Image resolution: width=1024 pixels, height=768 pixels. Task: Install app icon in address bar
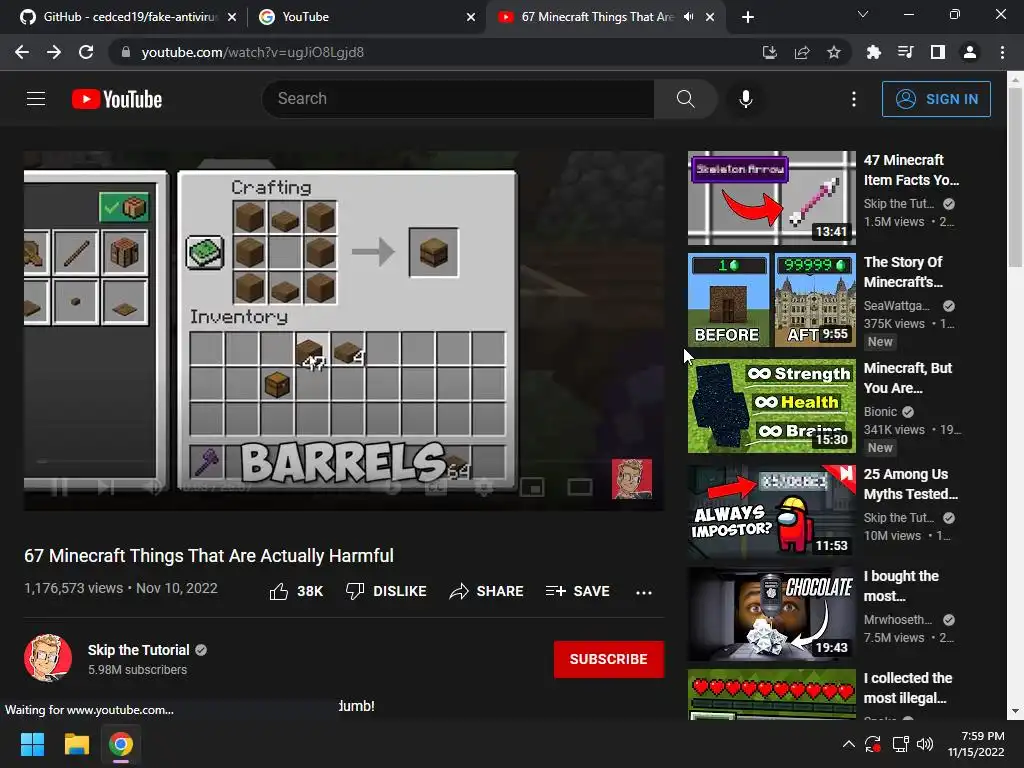point(770,52)
